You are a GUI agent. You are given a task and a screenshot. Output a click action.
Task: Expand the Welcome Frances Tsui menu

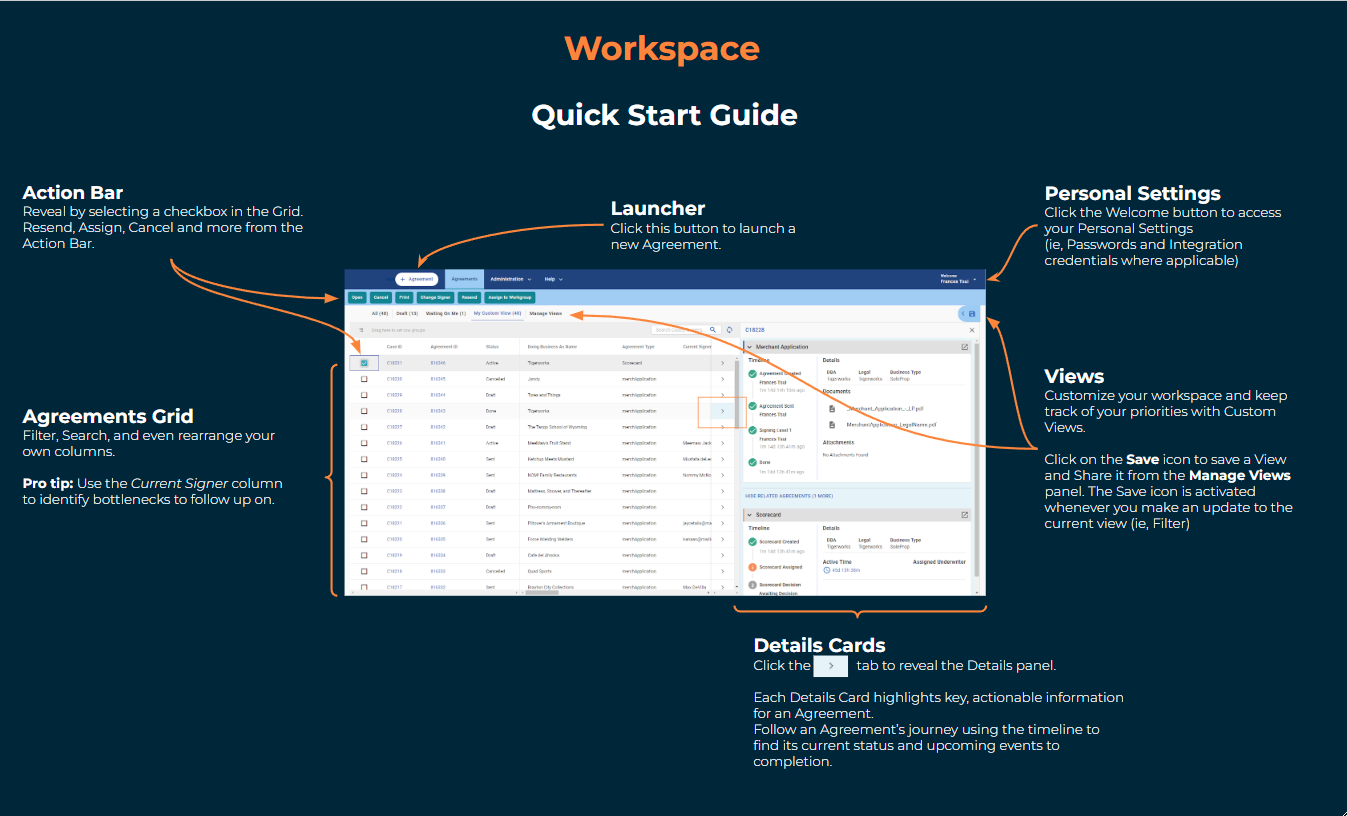958,279
